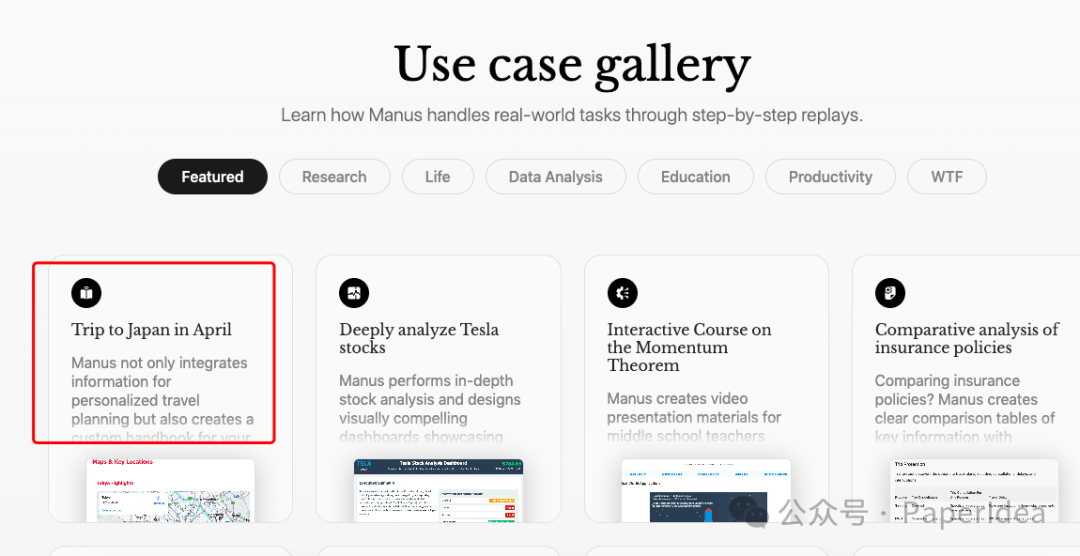The width and height of the screenshot is (1080, 556).
Task: Open the "Trip to Japan in April" title
Action: click(x=151, y=330)
